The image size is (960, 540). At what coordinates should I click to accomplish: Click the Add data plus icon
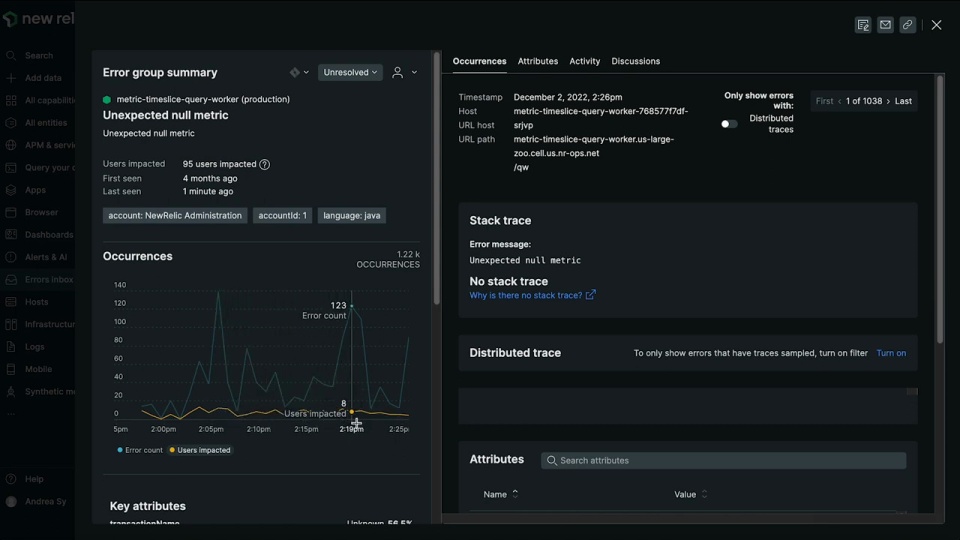[x=11, y=78]
